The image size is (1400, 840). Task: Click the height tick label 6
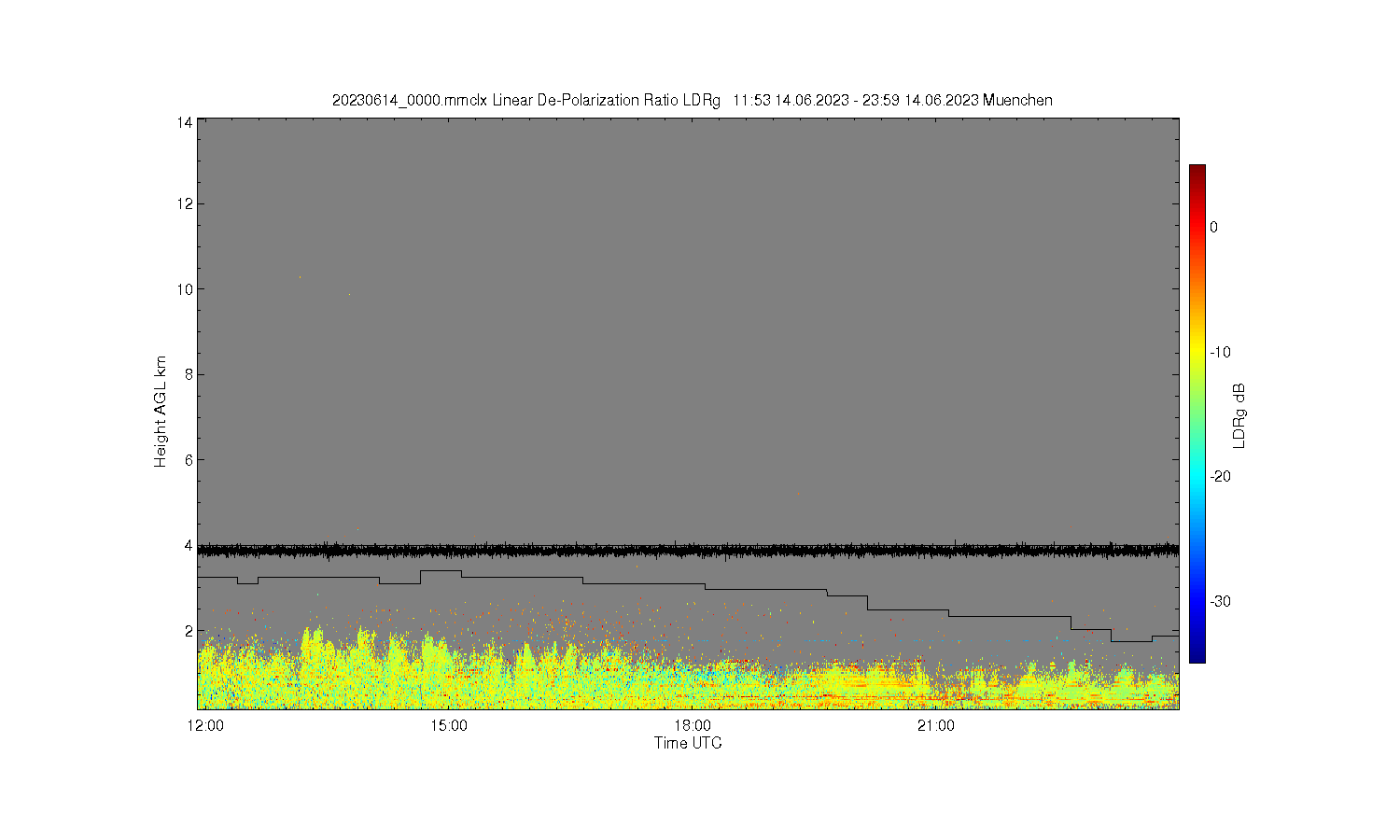[x=188, y=460]
